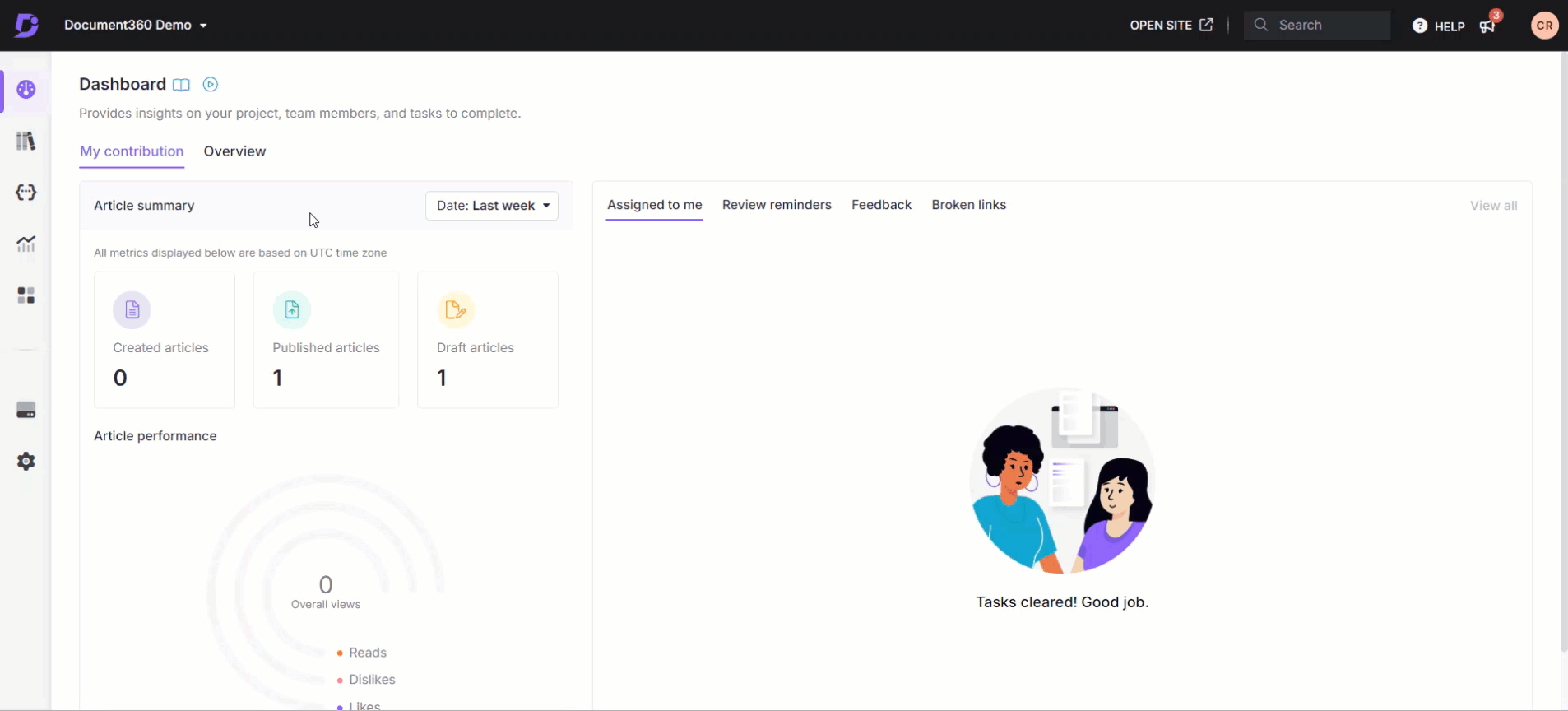This screenshot has height=711, width=1568.
Task: Expand the Document360 Demo project dropdown
Action: pyautogui.click(x=136, y=25)
